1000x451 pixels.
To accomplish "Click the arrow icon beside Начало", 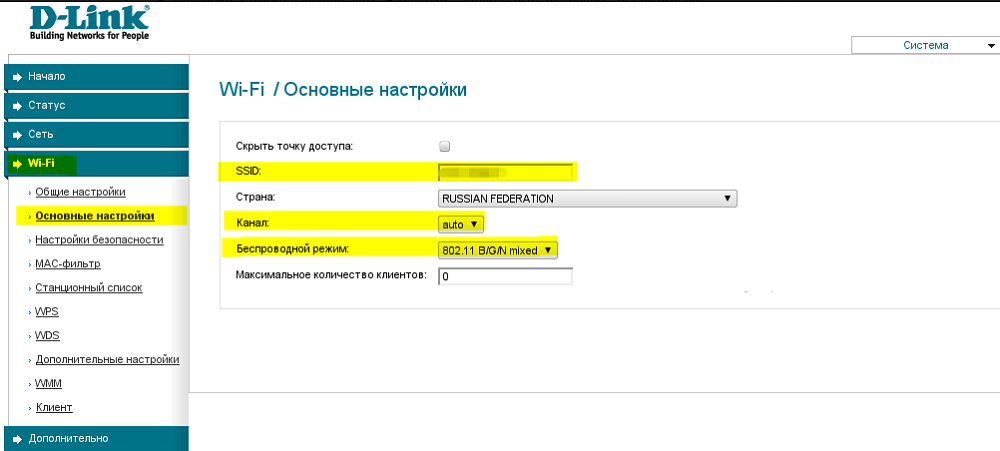I will (18, 77).
